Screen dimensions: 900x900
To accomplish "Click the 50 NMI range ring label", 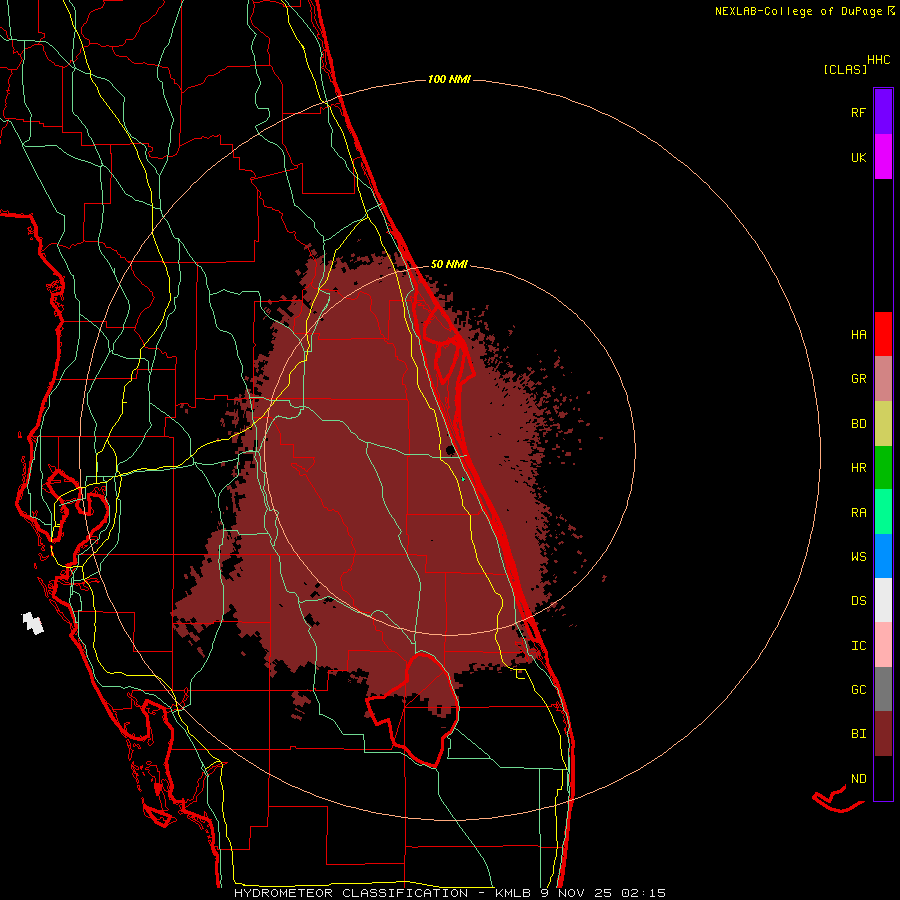I will click(449, 264).
